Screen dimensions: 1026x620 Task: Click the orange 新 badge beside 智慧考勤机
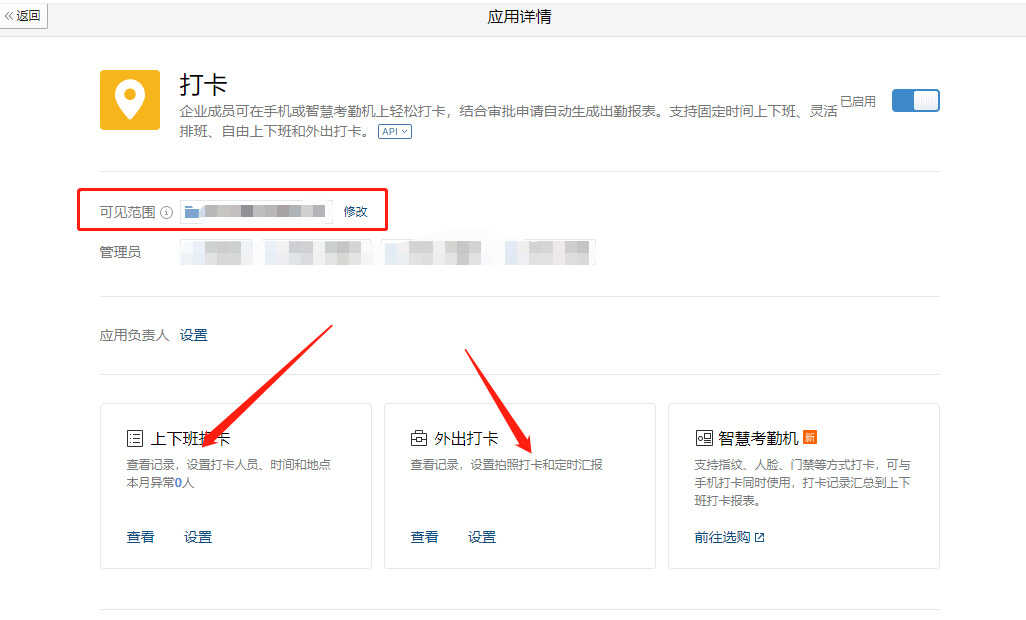(809, 437)
